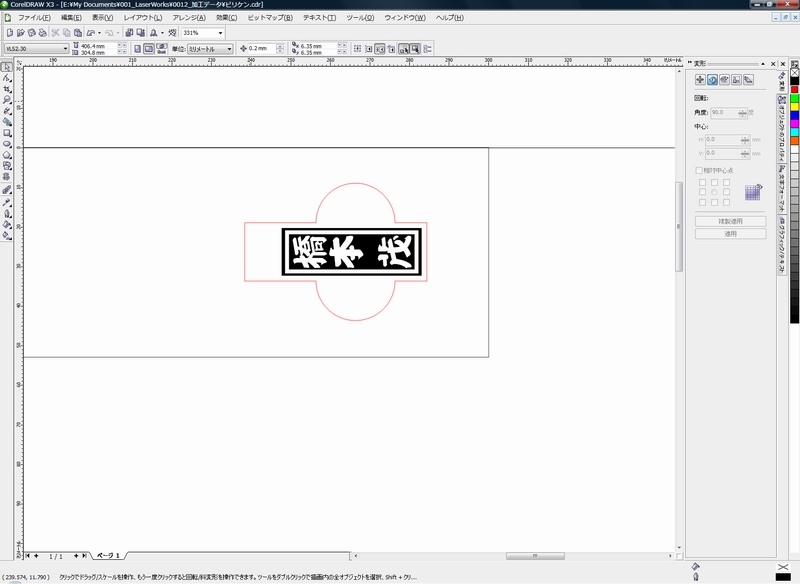
Task: Pick the red swatch in the color palette
Action: point(794,90)
